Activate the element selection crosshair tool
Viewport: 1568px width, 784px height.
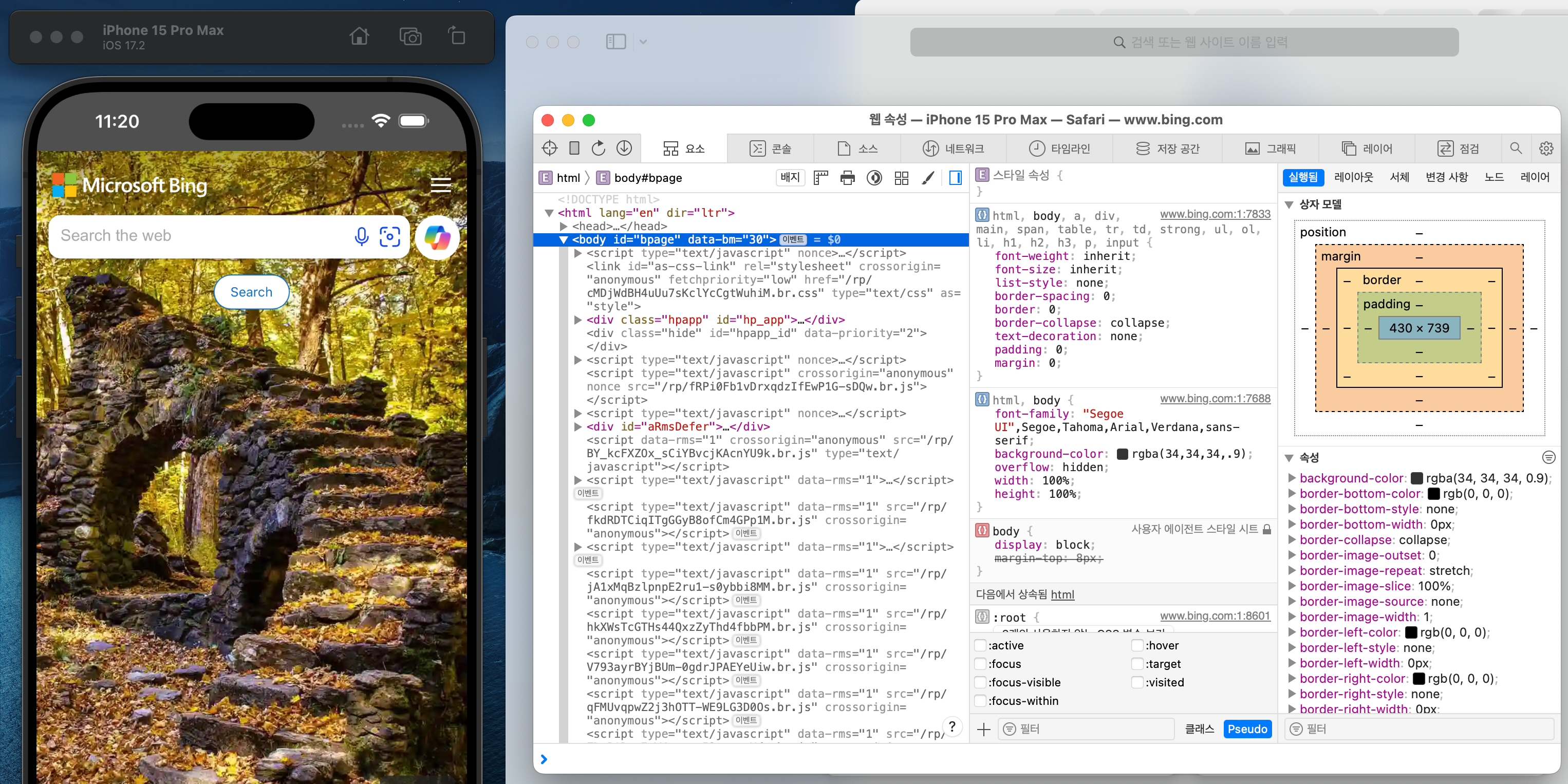tap(549, 148)
